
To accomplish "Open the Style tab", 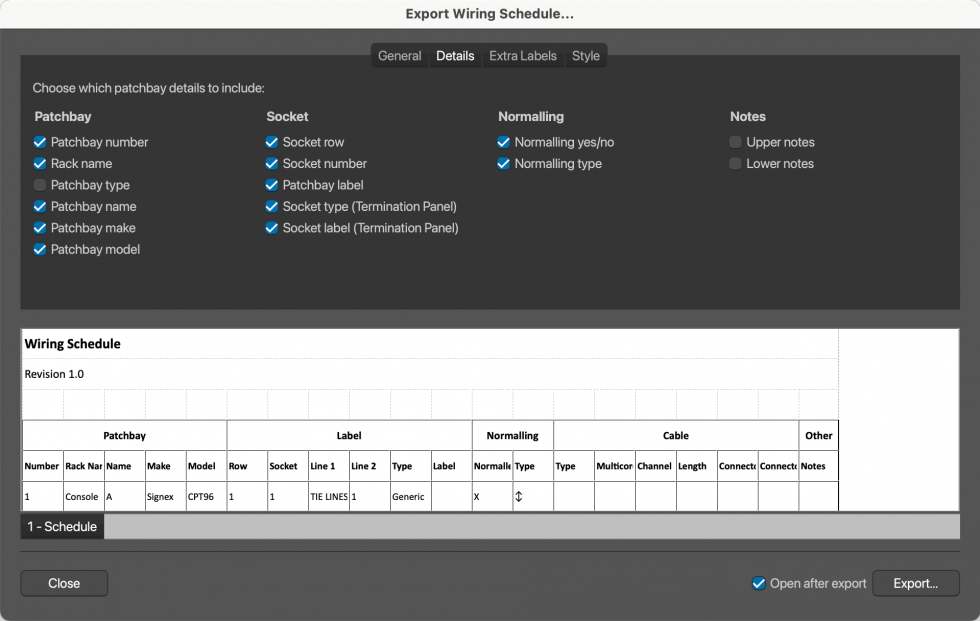I will 585,56.
